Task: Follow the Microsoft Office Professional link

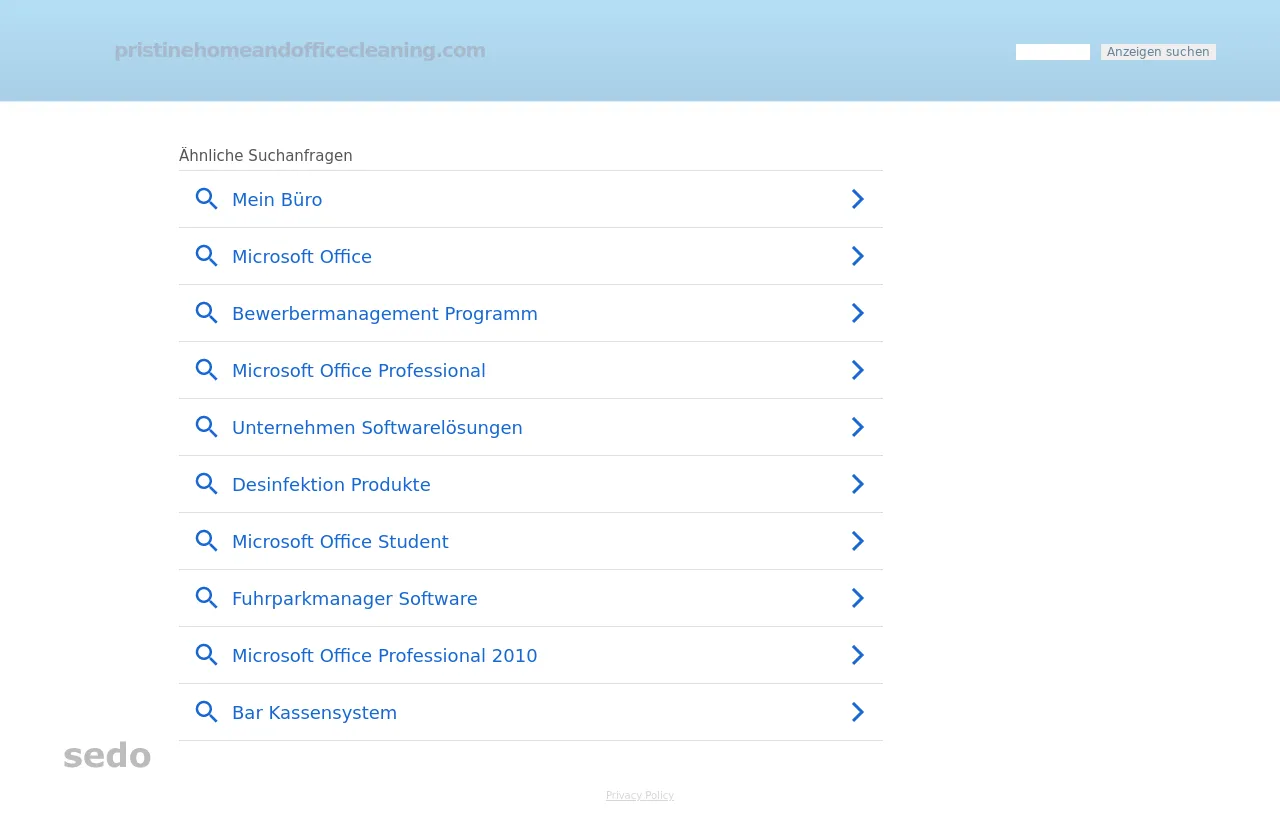Action: coord(359,371)
